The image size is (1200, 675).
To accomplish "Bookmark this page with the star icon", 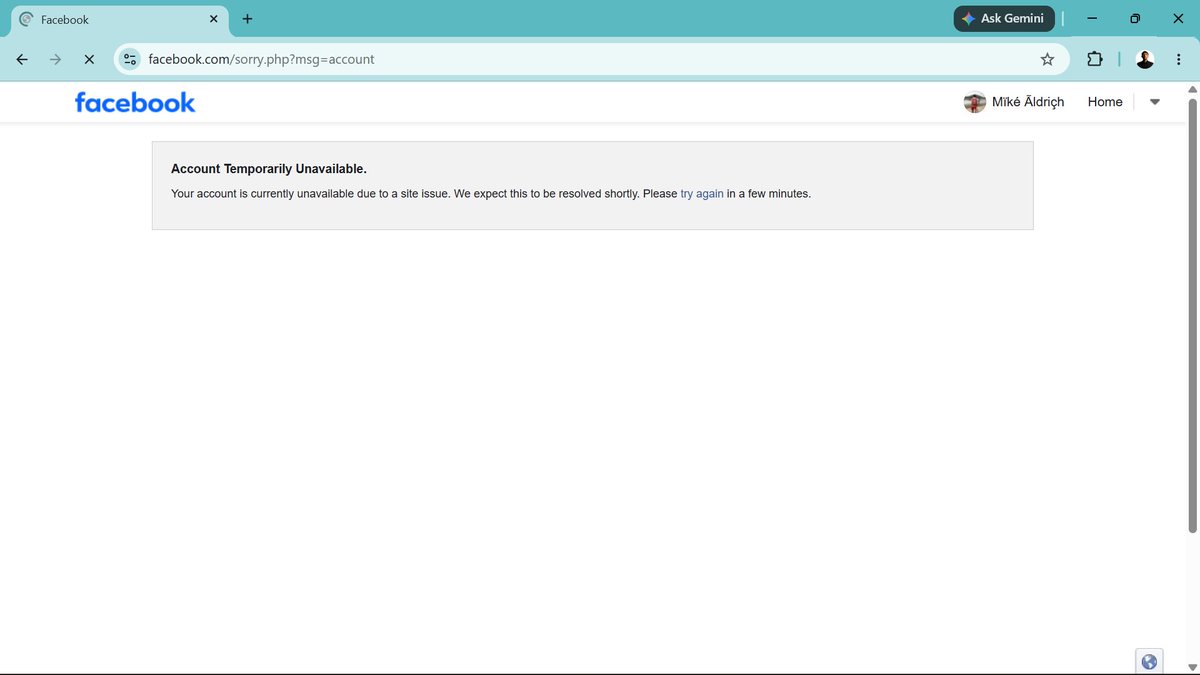I will tap(1047, 59).
